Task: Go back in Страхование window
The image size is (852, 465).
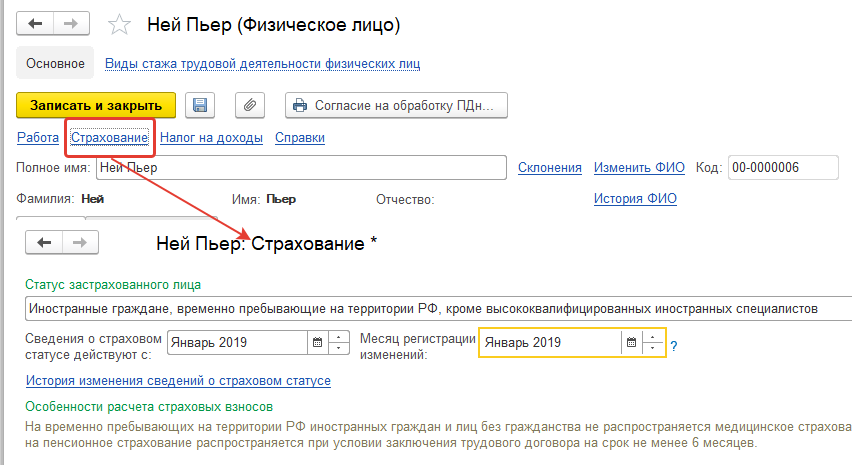Action: (44, 243)
